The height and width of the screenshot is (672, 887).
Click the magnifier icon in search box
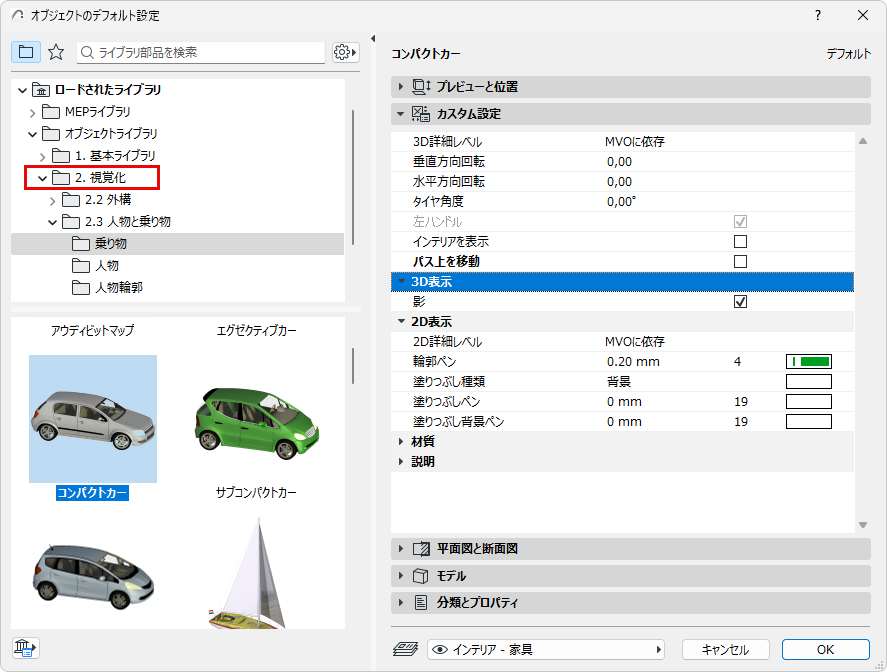87,53
